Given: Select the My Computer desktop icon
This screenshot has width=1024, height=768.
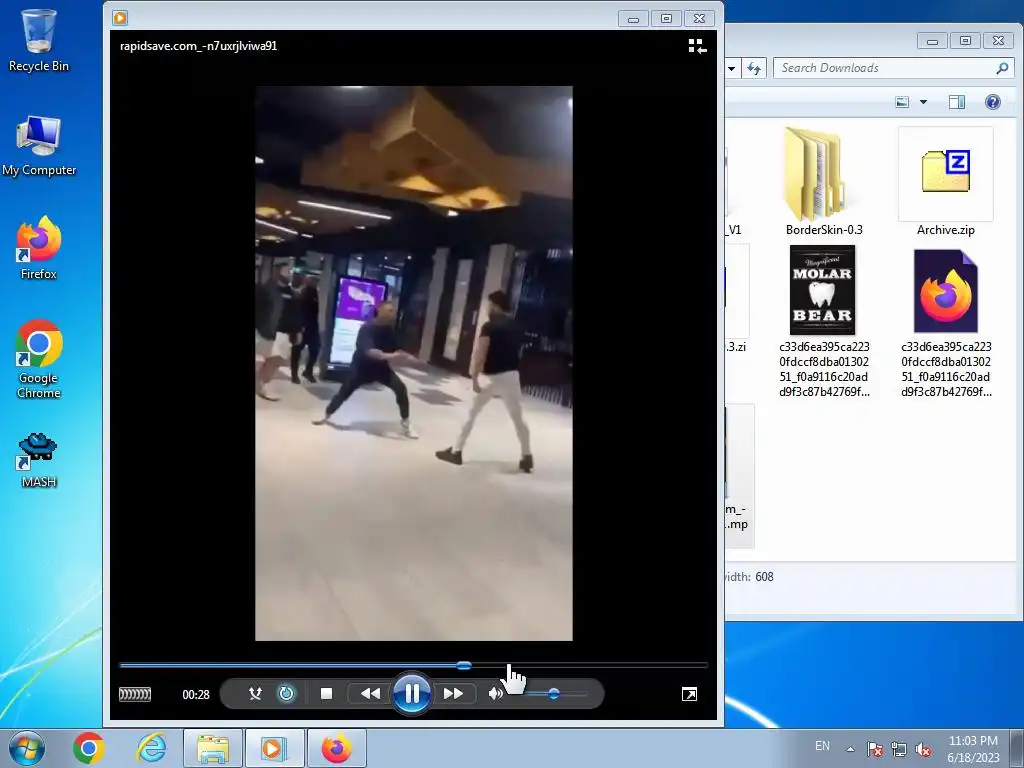Looking at the screenshot, I should tap(39, 146).
